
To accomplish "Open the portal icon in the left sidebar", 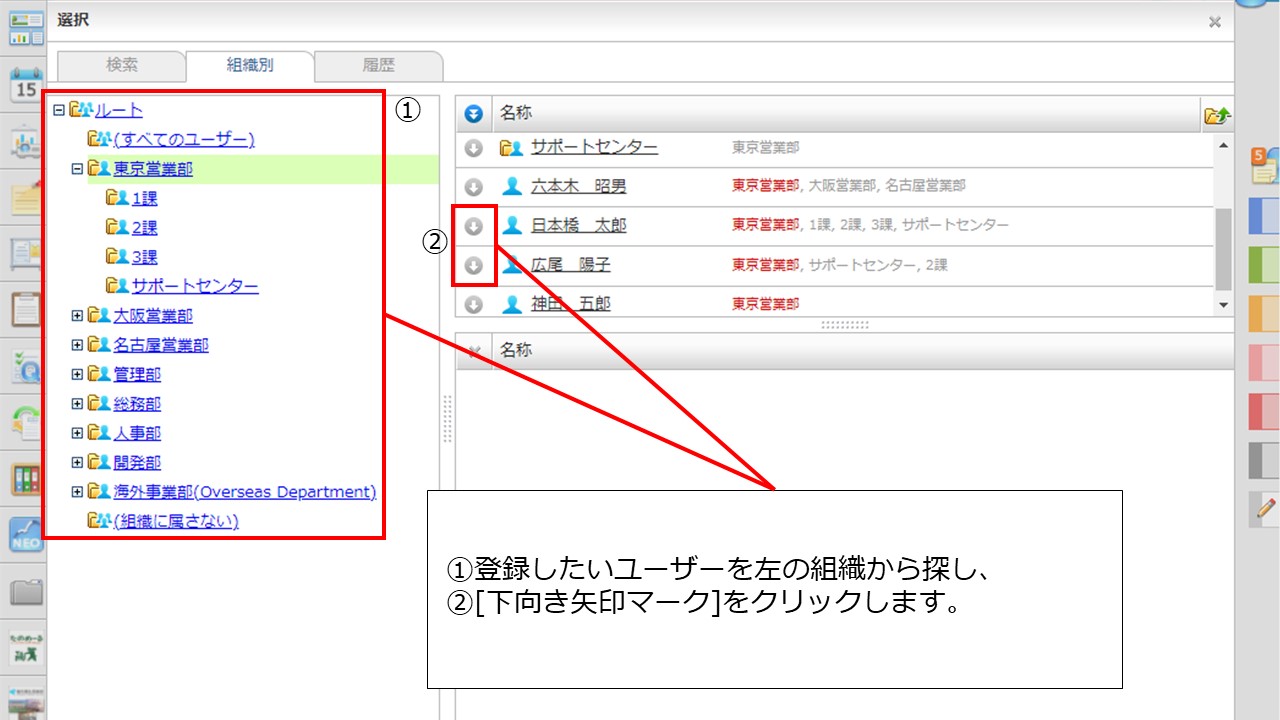I will (x=26, y=28).
